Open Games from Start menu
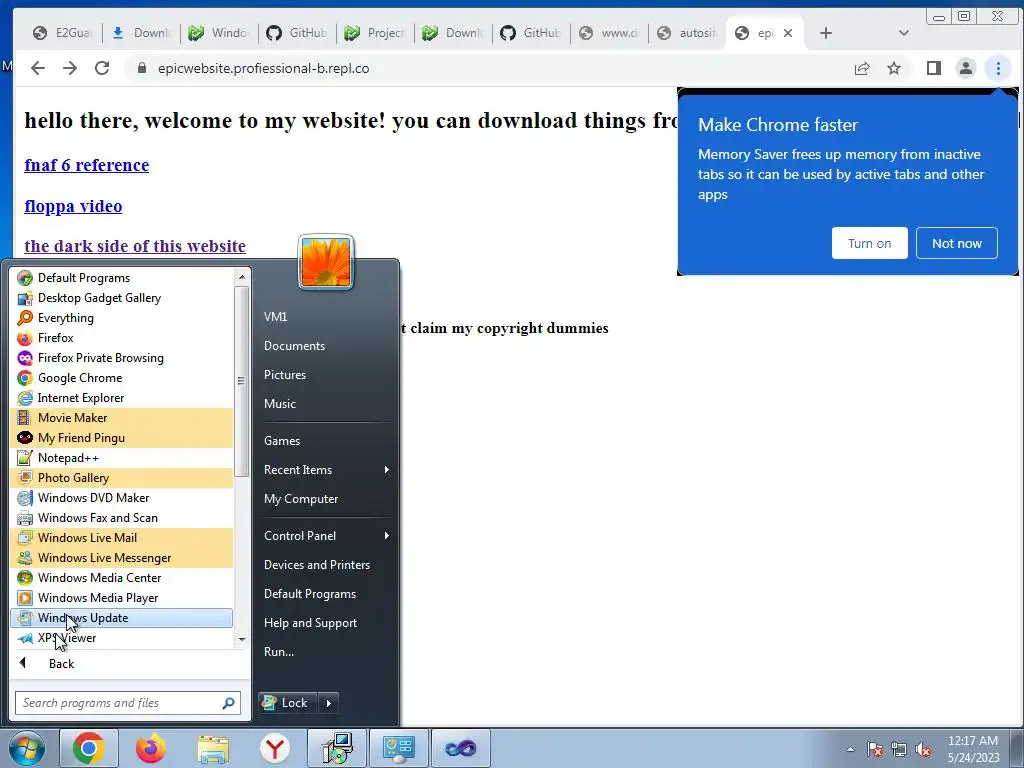This screenshot has height=768, width=1024. click(282, 441)
